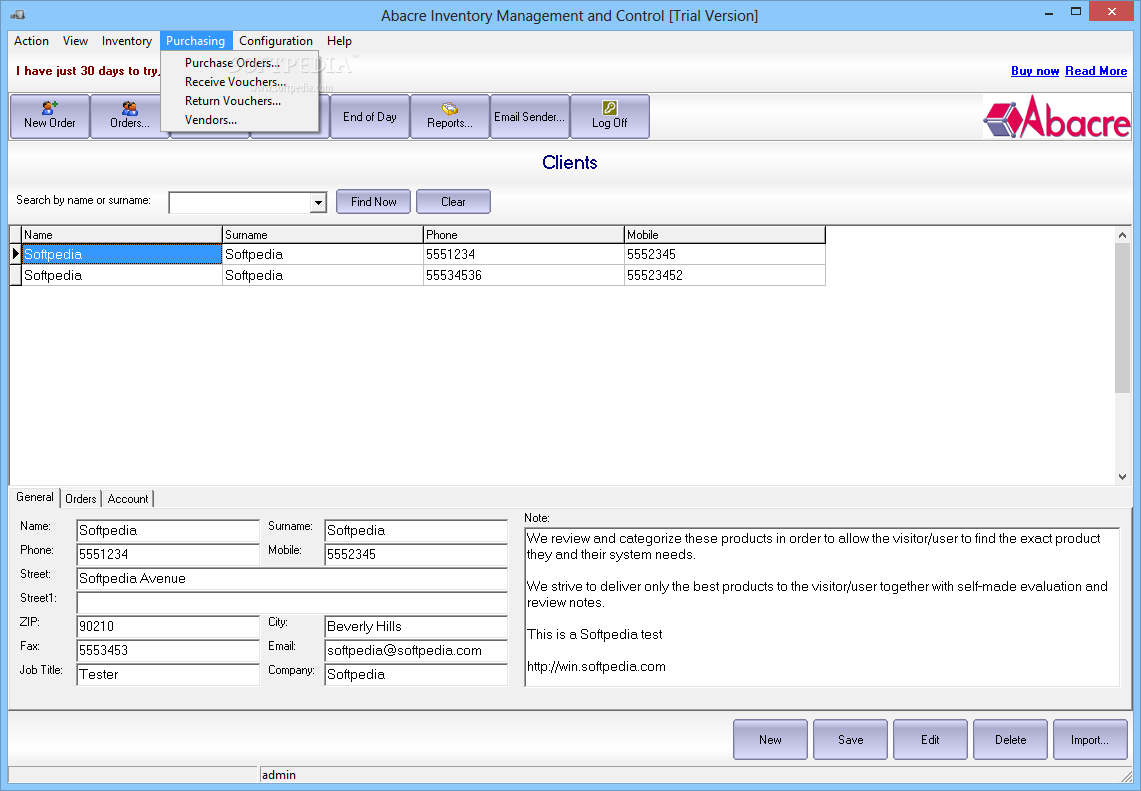
Task: Click the Delete button
Action: 1010,739
